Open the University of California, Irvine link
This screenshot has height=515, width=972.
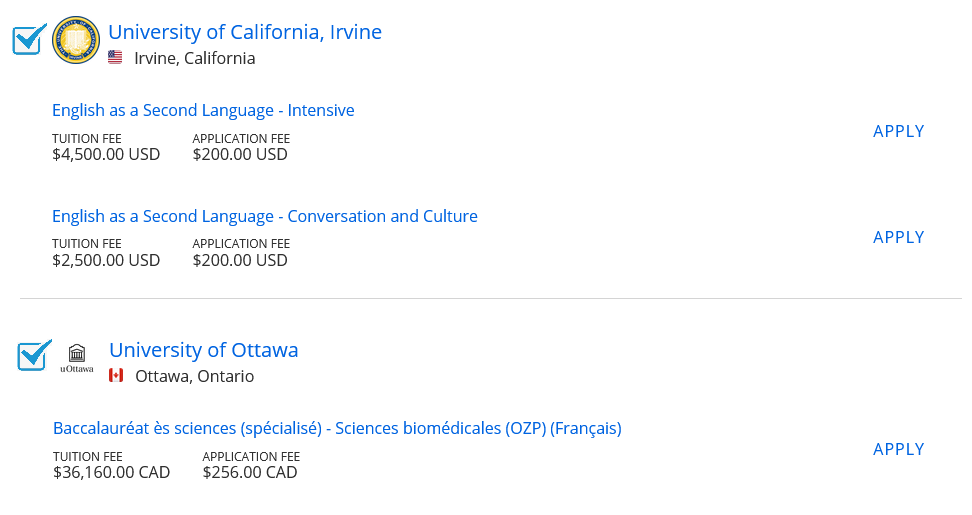(245, 32)
